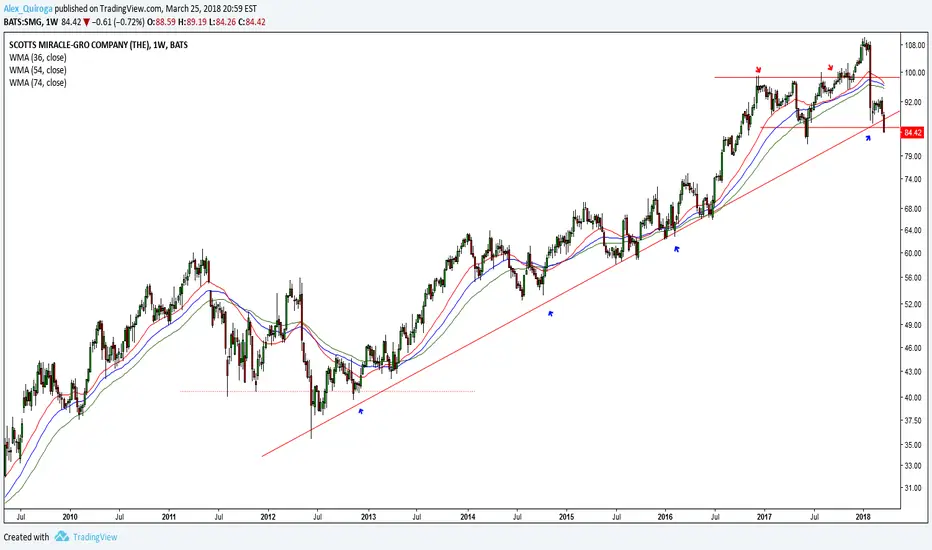This screenshot has height=550, width=932.
Task: Click the 33.00 price axis label
Action: coord(914,466)
